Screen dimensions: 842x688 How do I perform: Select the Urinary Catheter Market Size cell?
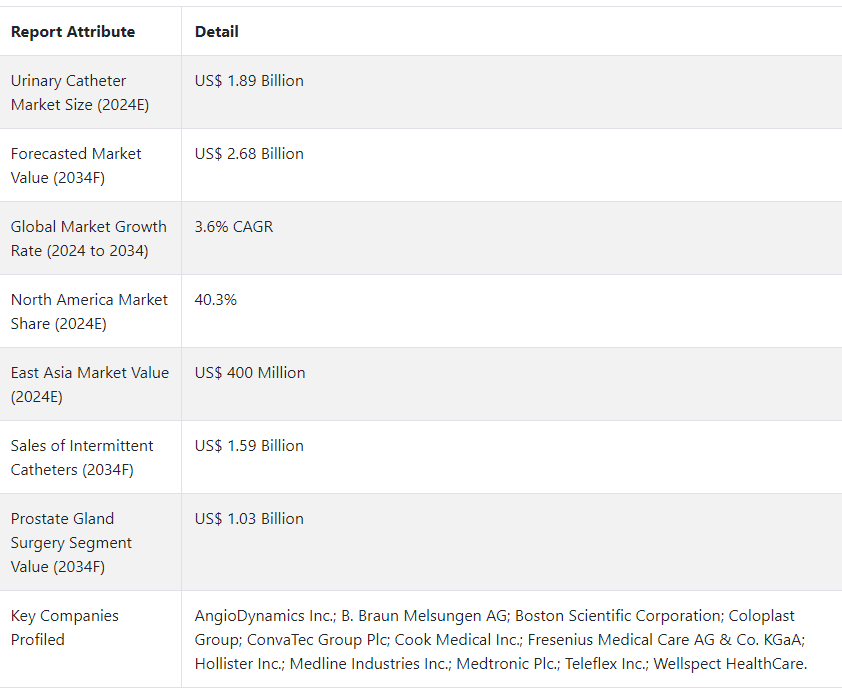coord(80,92)
